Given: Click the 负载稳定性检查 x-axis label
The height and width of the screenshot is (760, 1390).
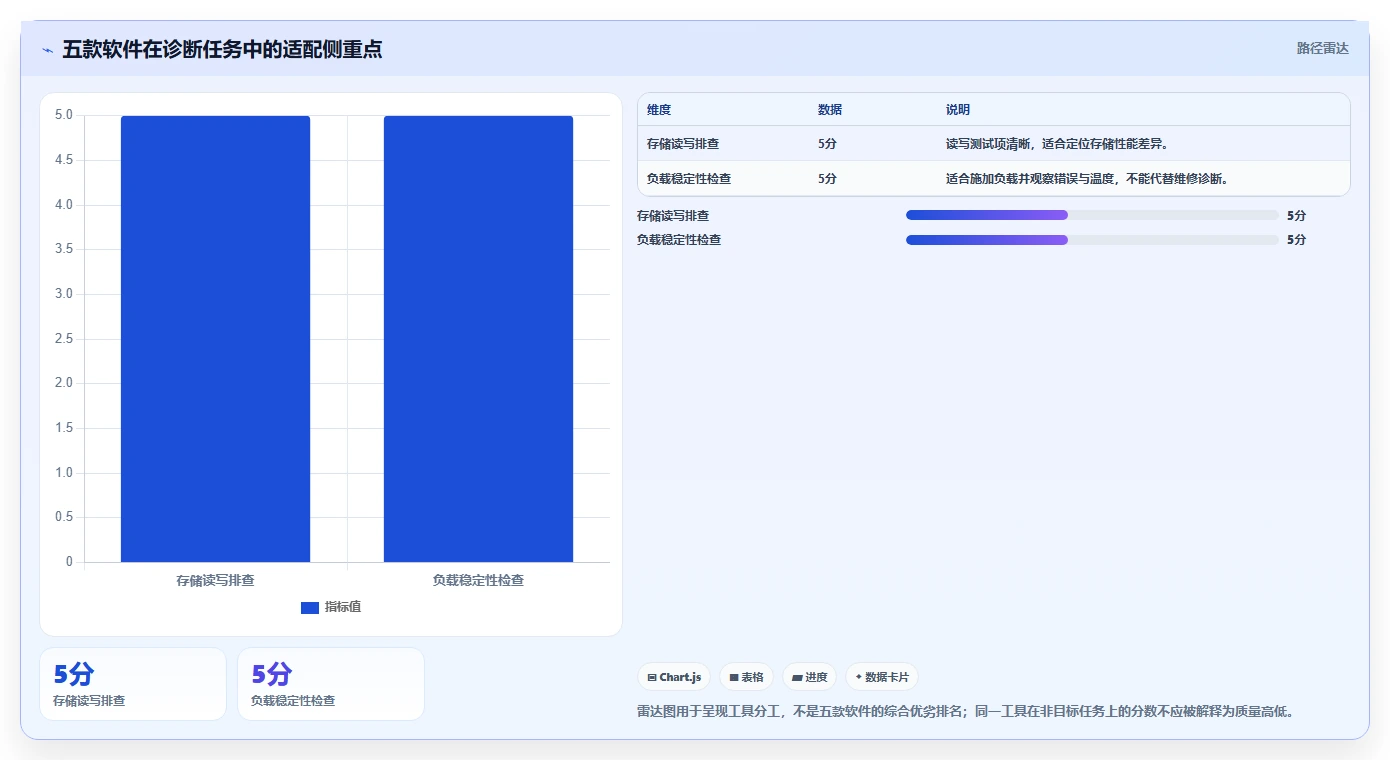Looking at the screenshot, I should [478, 580].
